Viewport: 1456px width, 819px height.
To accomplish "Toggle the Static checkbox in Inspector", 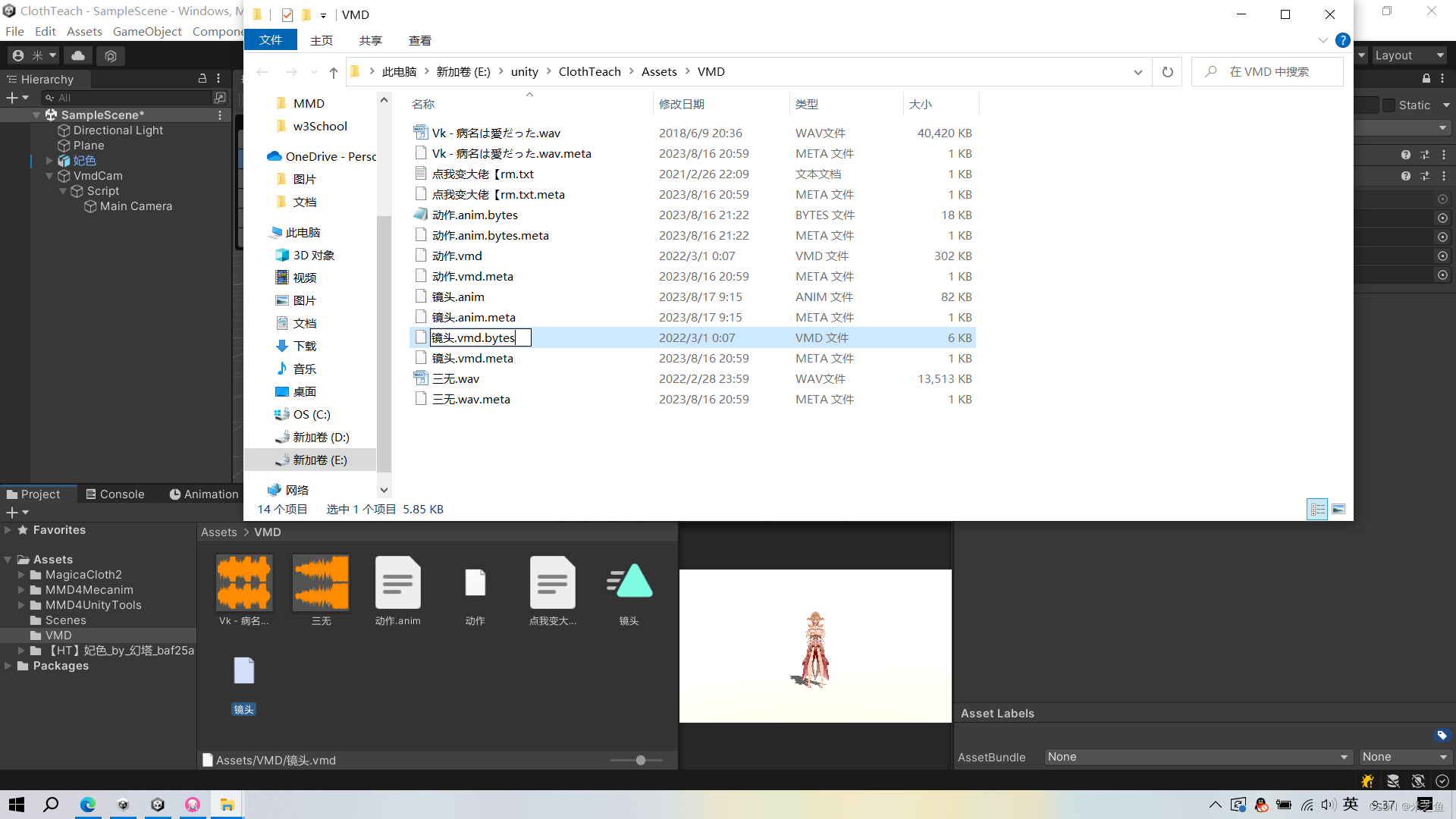I will tap(1389, 105).
